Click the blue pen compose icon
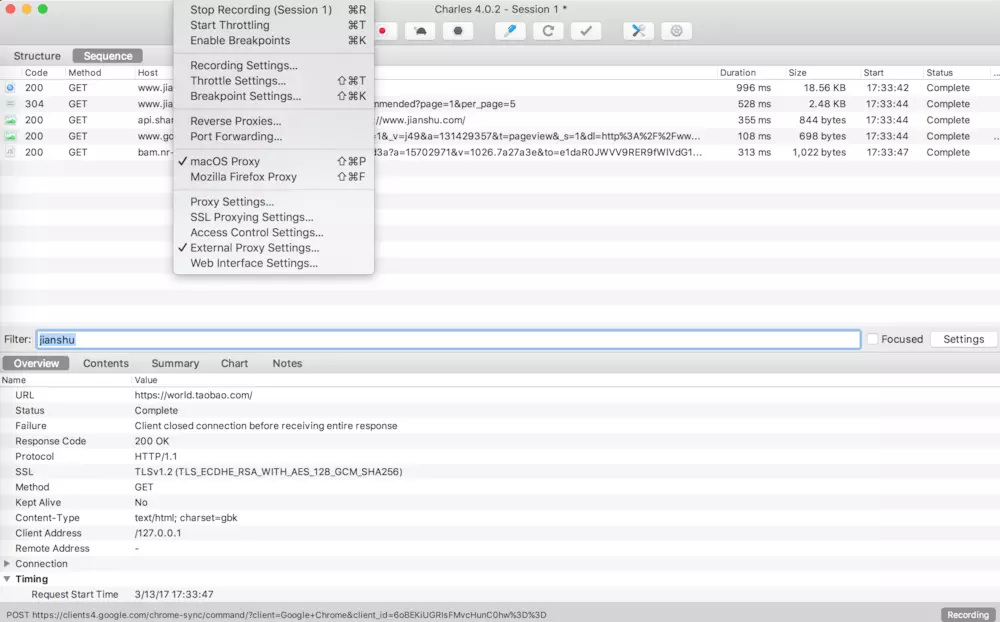Screen dimensions: 1000x622 click(x=510, y=31)
